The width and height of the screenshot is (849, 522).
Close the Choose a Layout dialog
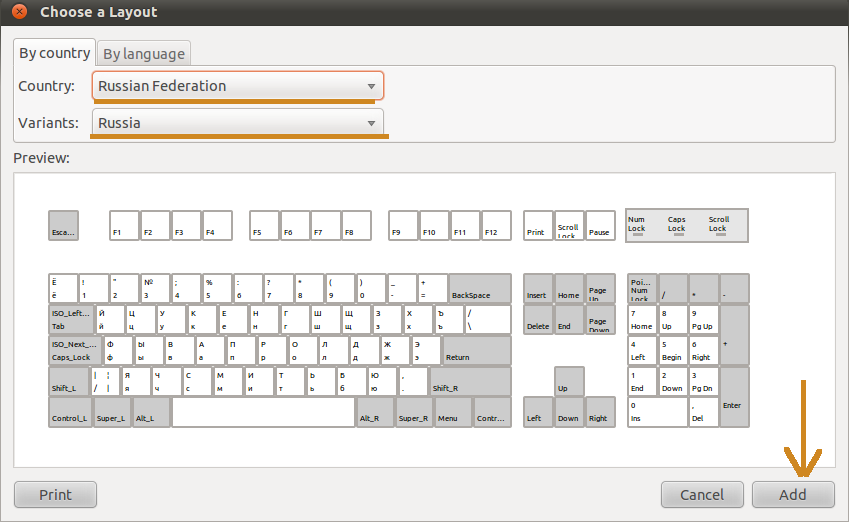tap(19, 11)
